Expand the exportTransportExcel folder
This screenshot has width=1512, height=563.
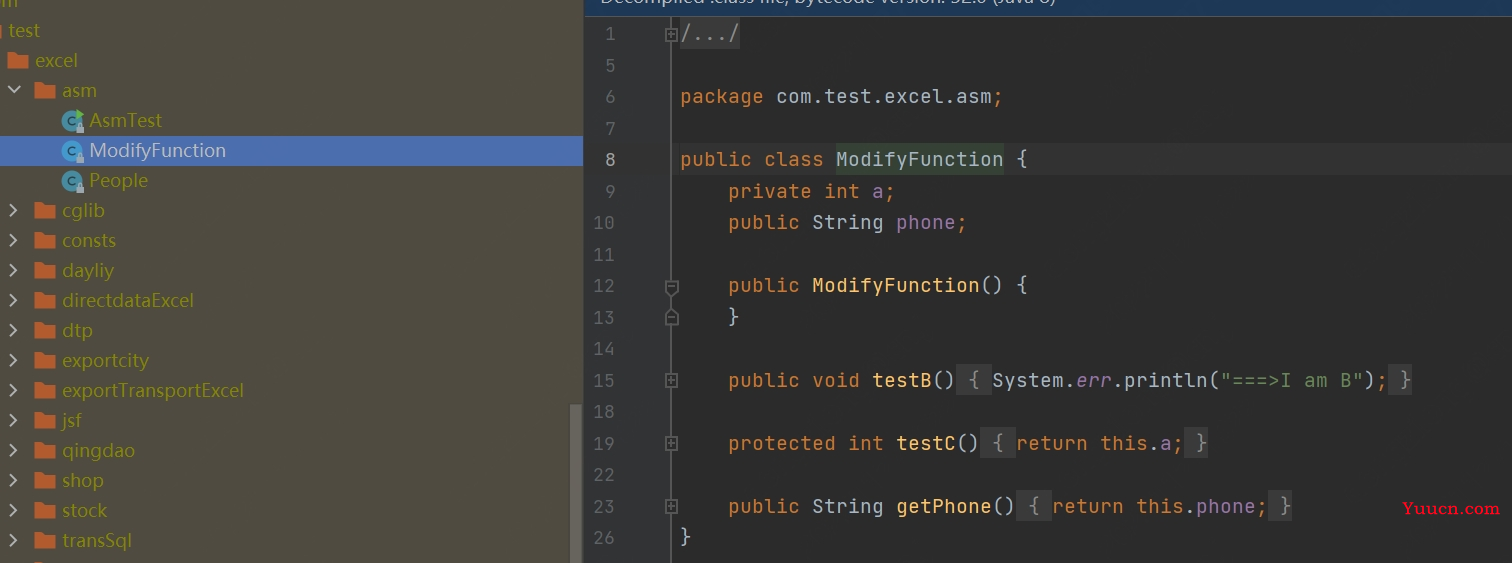pos(13,390)
